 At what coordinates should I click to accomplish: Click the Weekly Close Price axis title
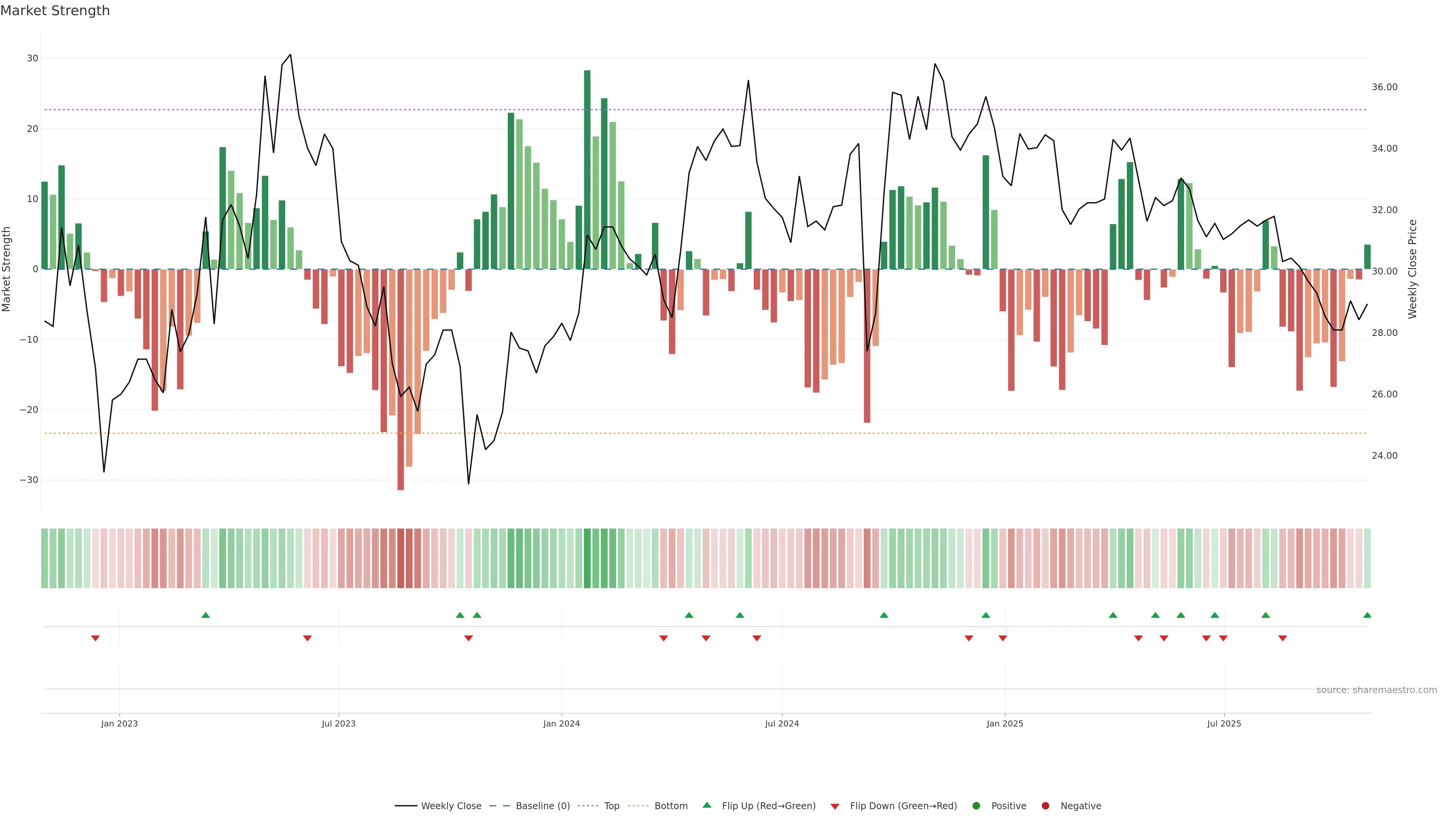(1412, 269)
